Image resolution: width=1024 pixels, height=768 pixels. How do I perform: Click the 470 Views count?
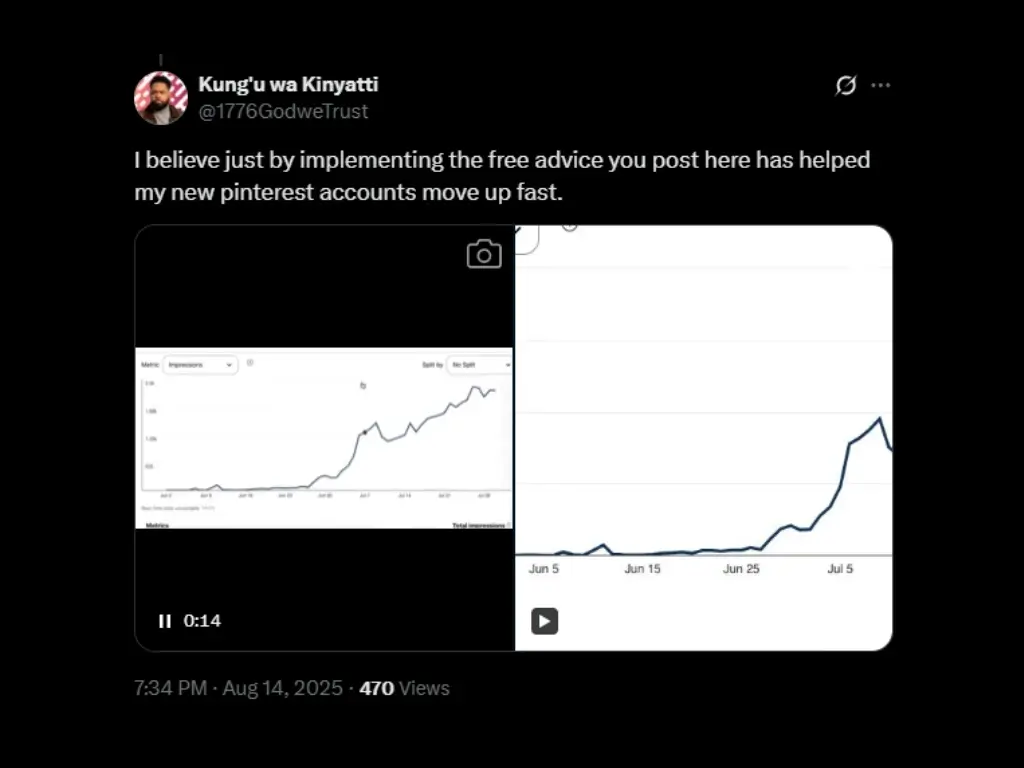pos(404,688)
